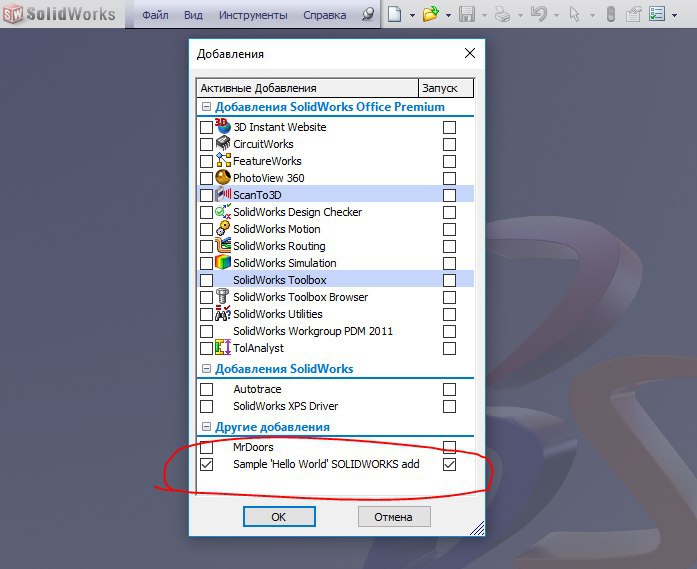The image size is (697, 569).
Task: Create a new document with New icon
Action: pos(394,14)
